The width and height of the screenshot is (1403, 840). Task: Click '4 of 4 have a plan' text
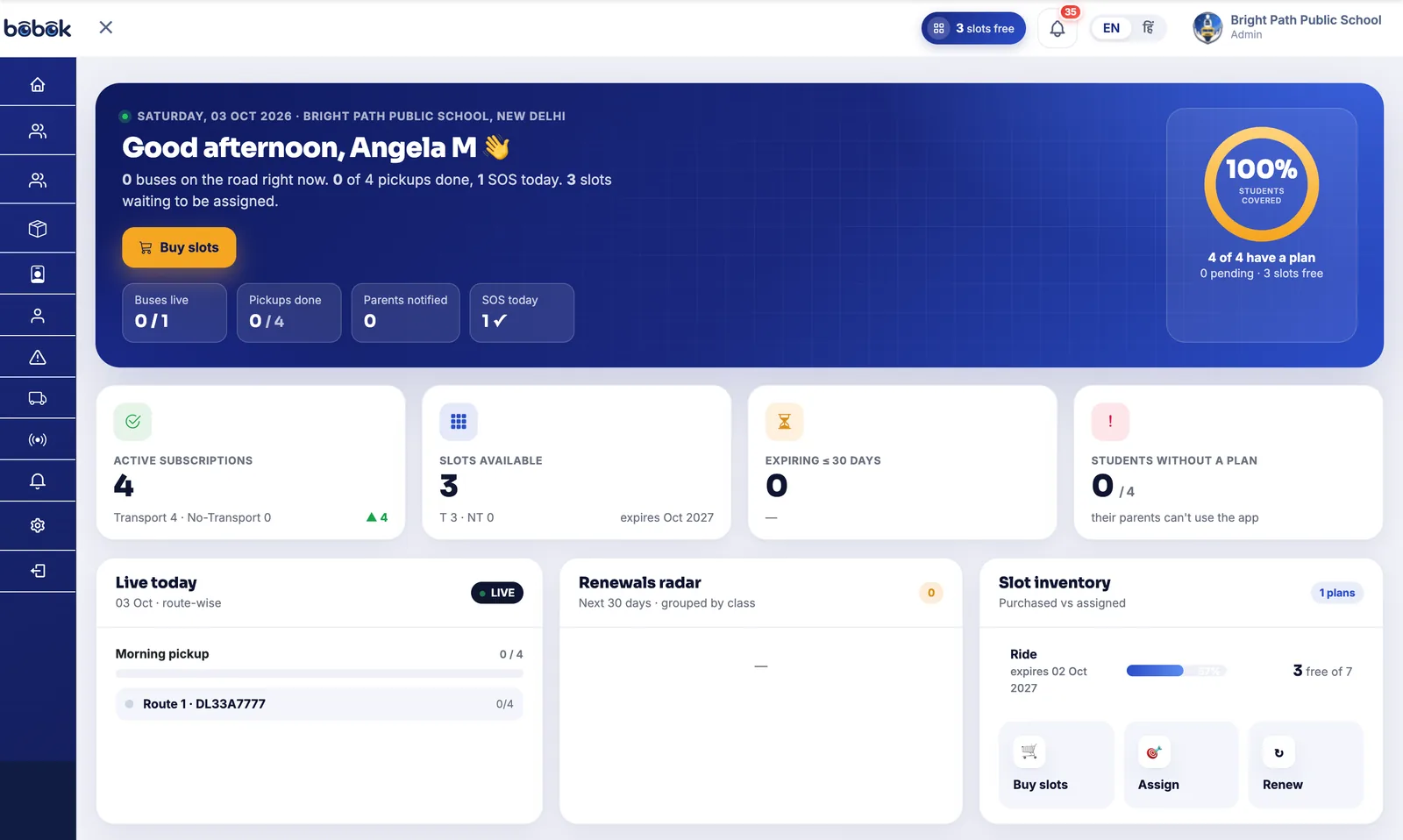[x=1262, y=258]
